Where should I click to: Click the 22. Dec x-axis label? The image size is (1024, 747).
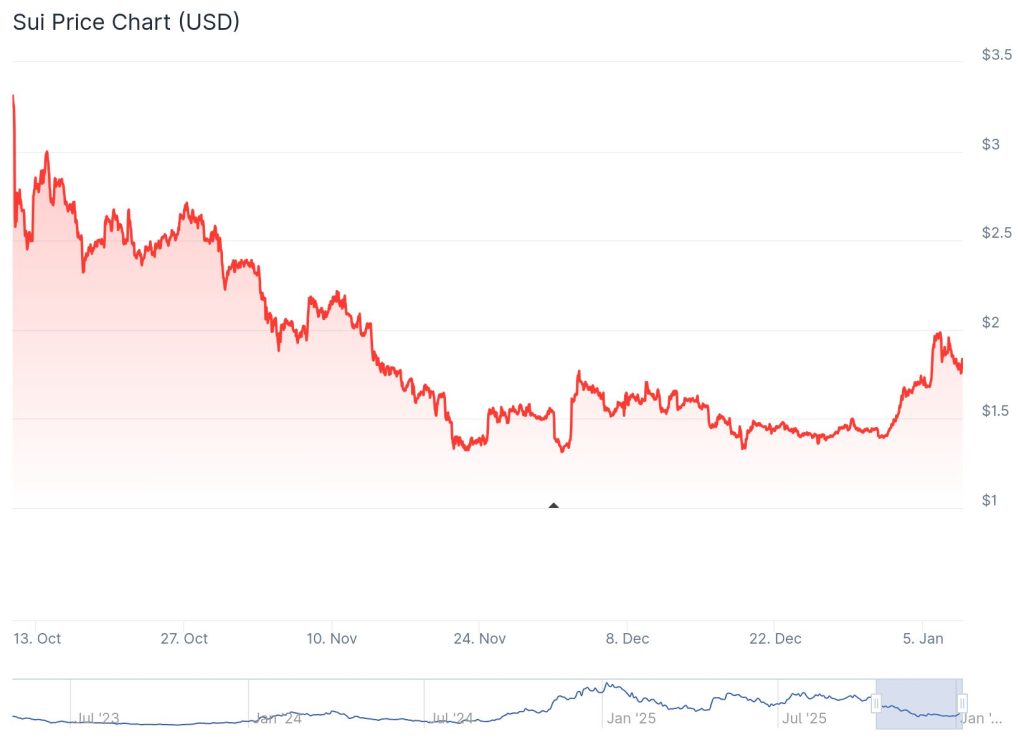point(774,638)
